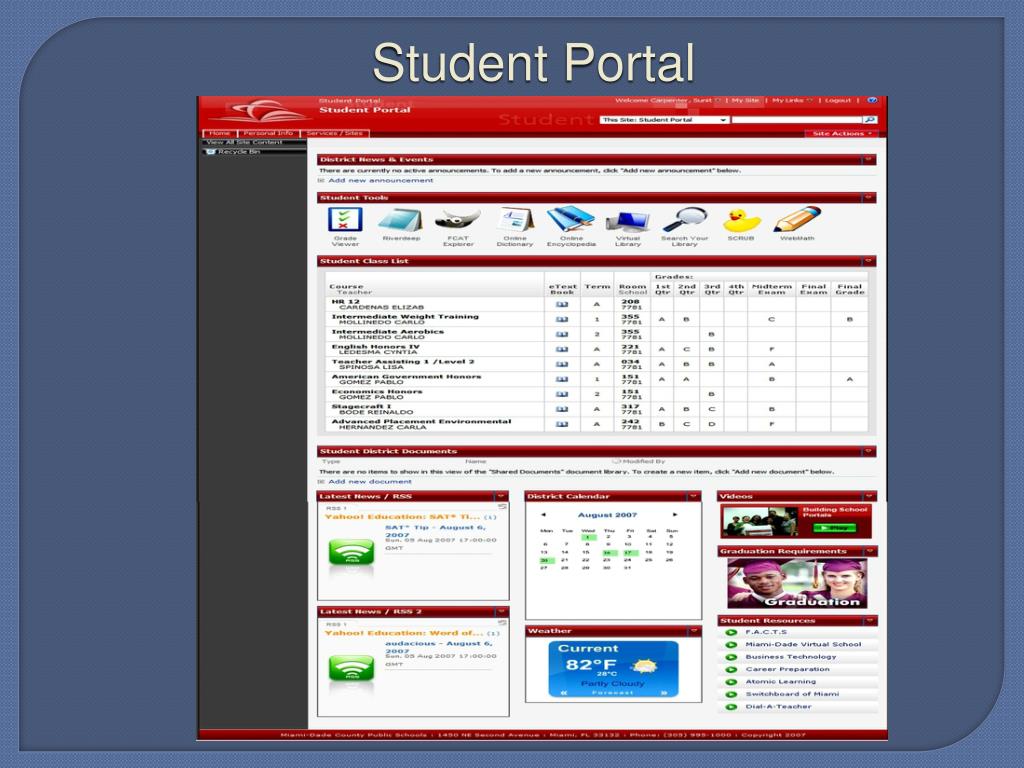Viewport: 1024px width, 768px height.
Task: Open Student Class List web part menu
Action: 869,261
